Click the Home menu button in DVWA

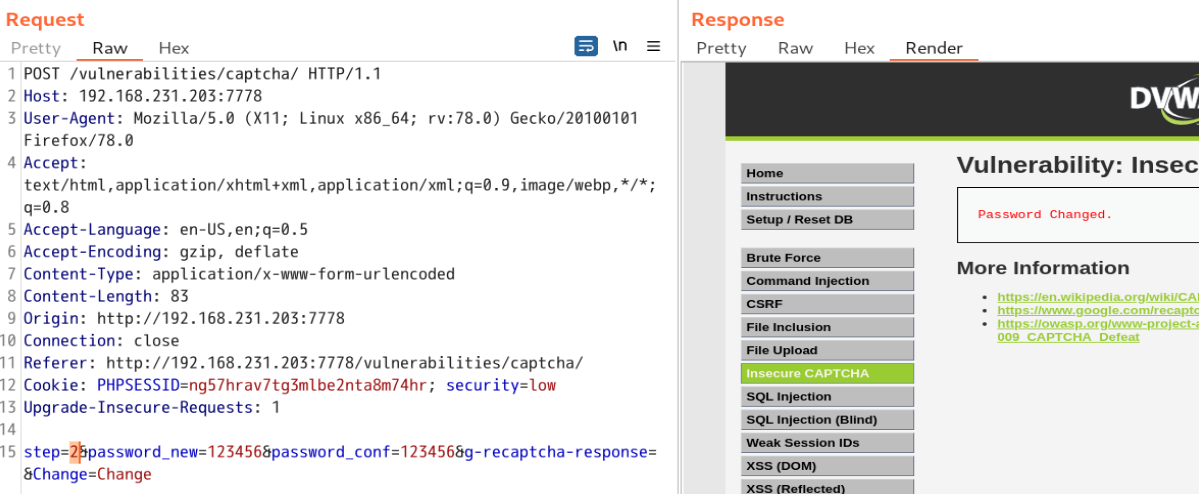827,173
